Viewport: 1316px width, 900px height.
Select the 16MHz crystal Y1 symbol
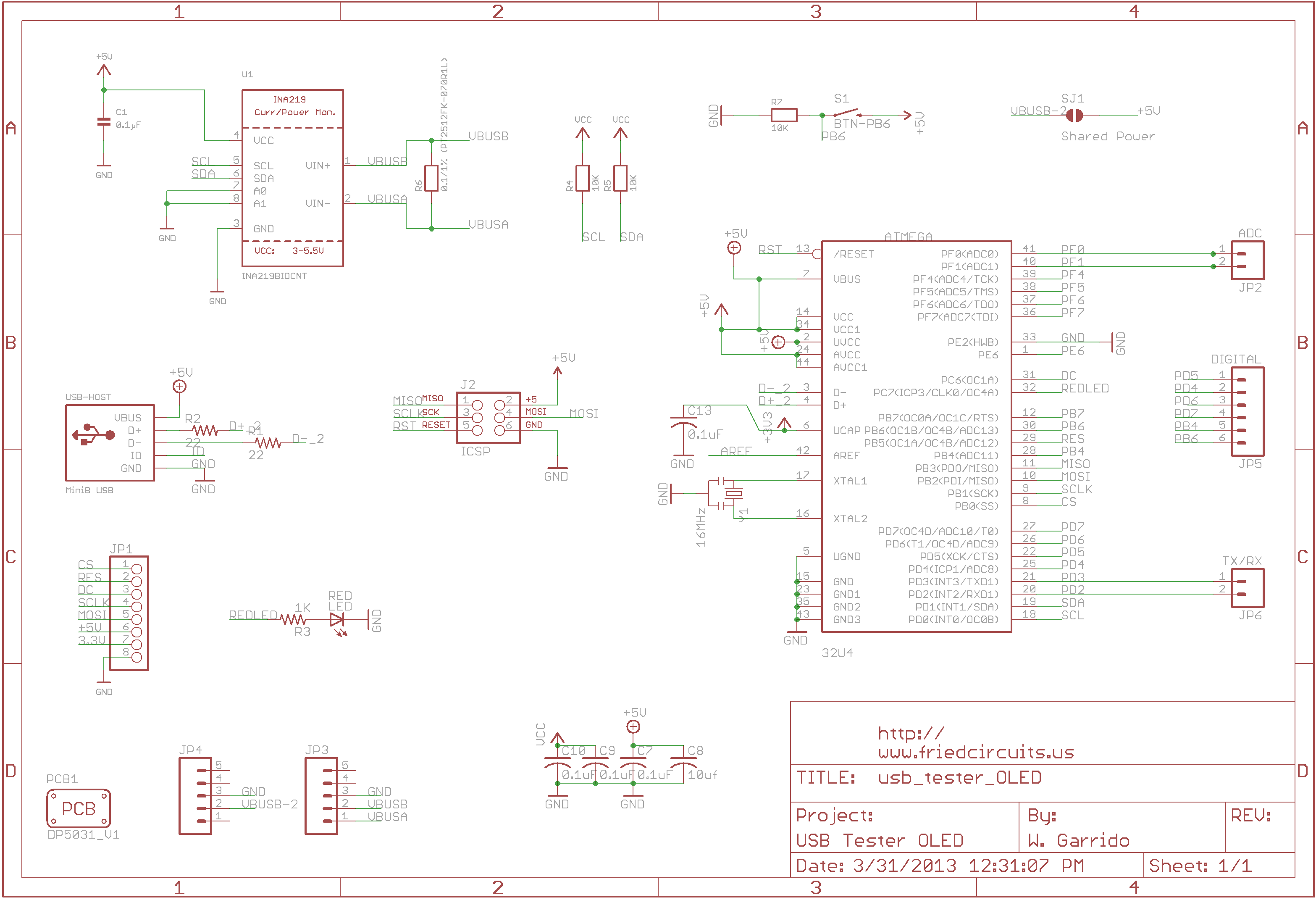coord(734,494)
